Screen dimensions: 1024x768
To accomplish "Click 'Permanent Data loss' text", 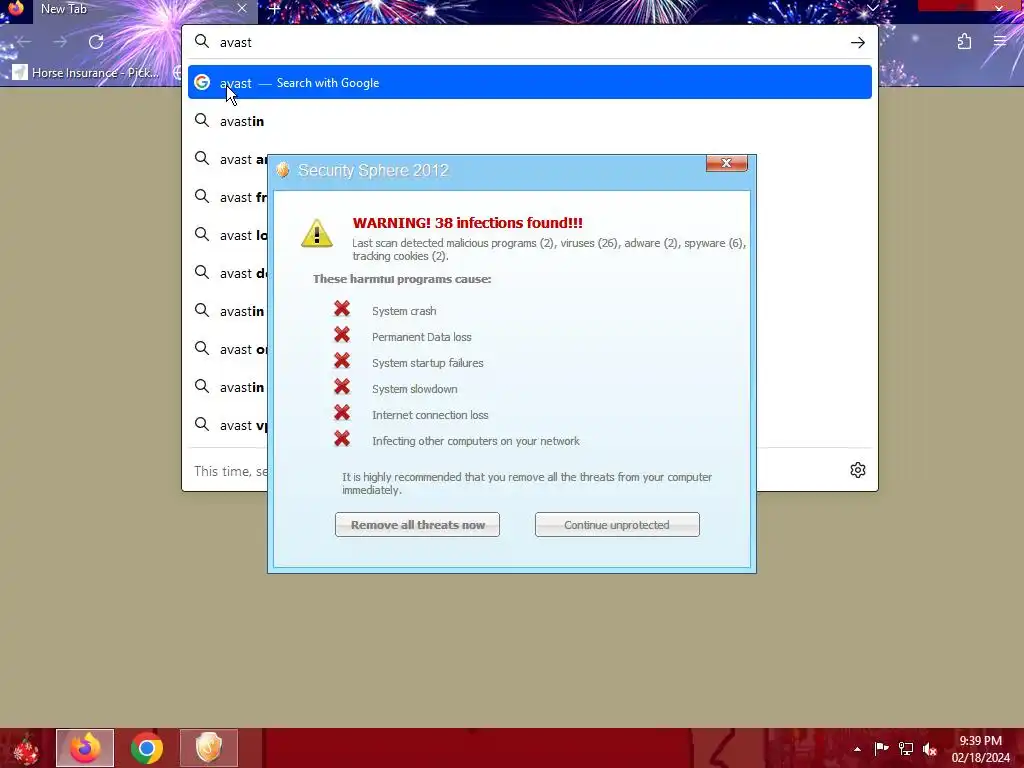I will point(422,337).
